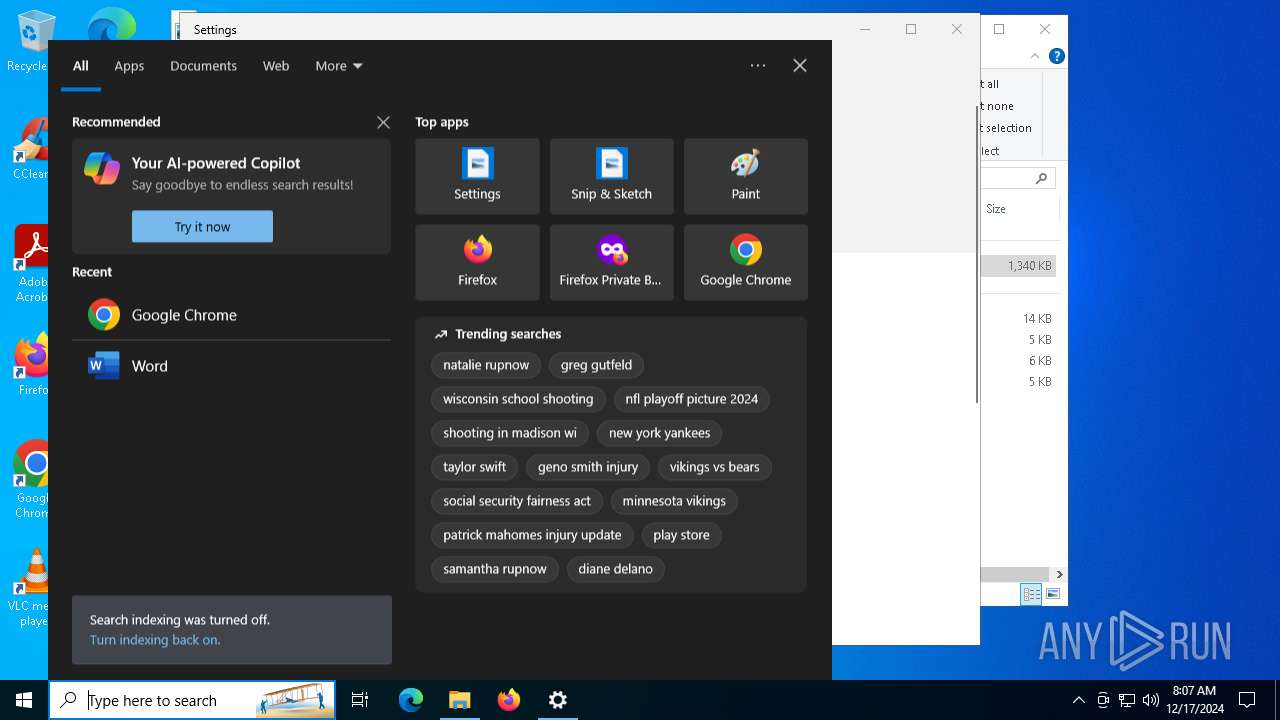Search trending 'nfl playoff picture 2024'

click(692, 399)
